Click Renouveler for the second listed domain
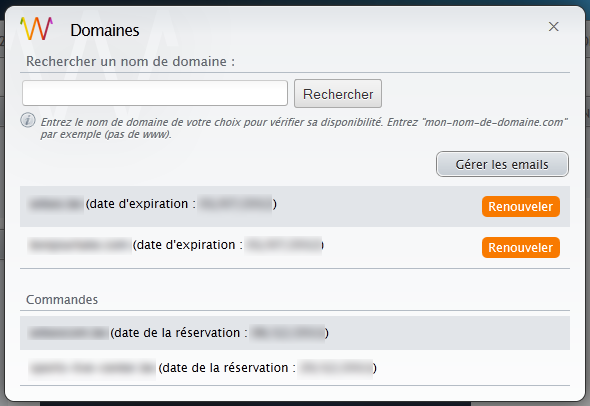 click(521, 248)
